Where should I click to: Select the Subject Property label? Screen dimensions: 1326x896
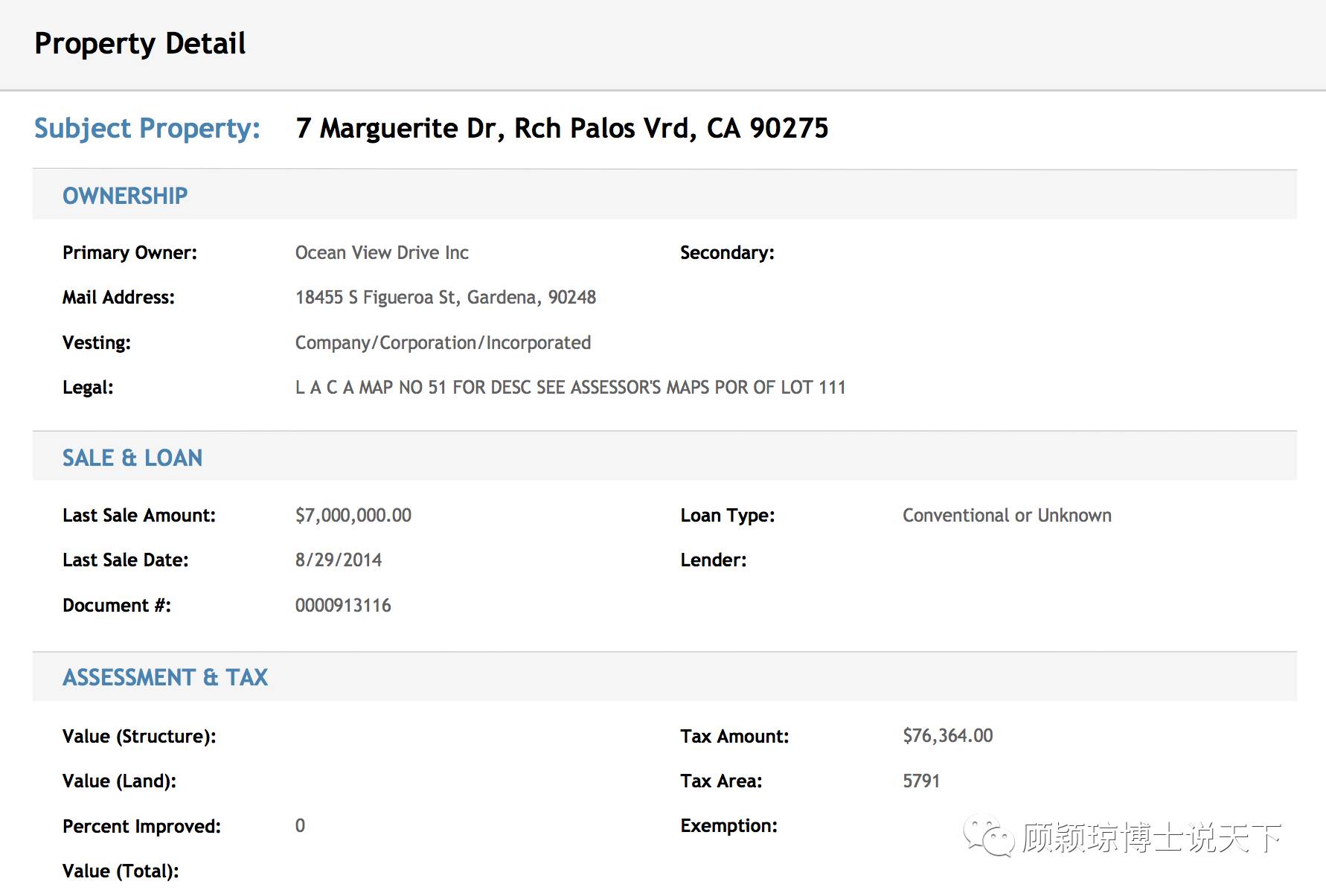(147, 129)
